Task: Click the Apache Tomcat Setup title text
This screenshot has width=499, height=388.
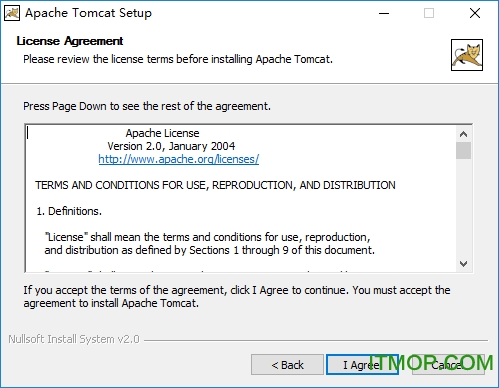Action: point(88,13)
